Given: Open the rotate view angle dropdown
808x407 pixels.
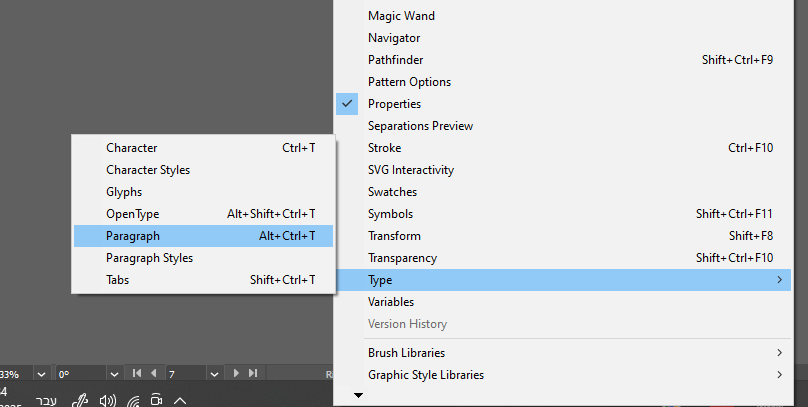Looking at the screenshot, I should [112, 373].
